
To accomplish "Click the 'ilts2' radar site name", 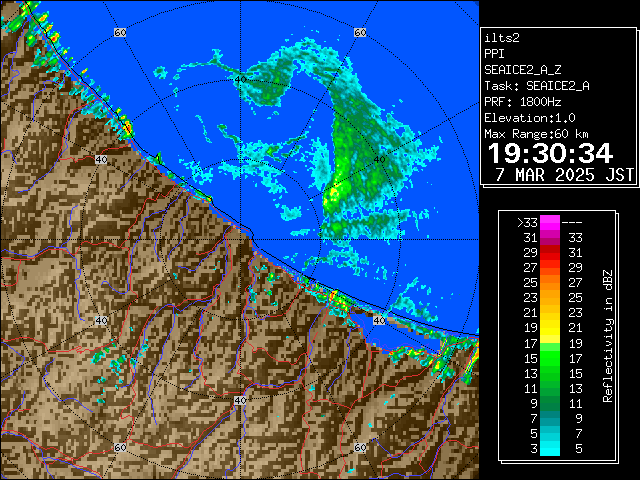I will point(502,38).
